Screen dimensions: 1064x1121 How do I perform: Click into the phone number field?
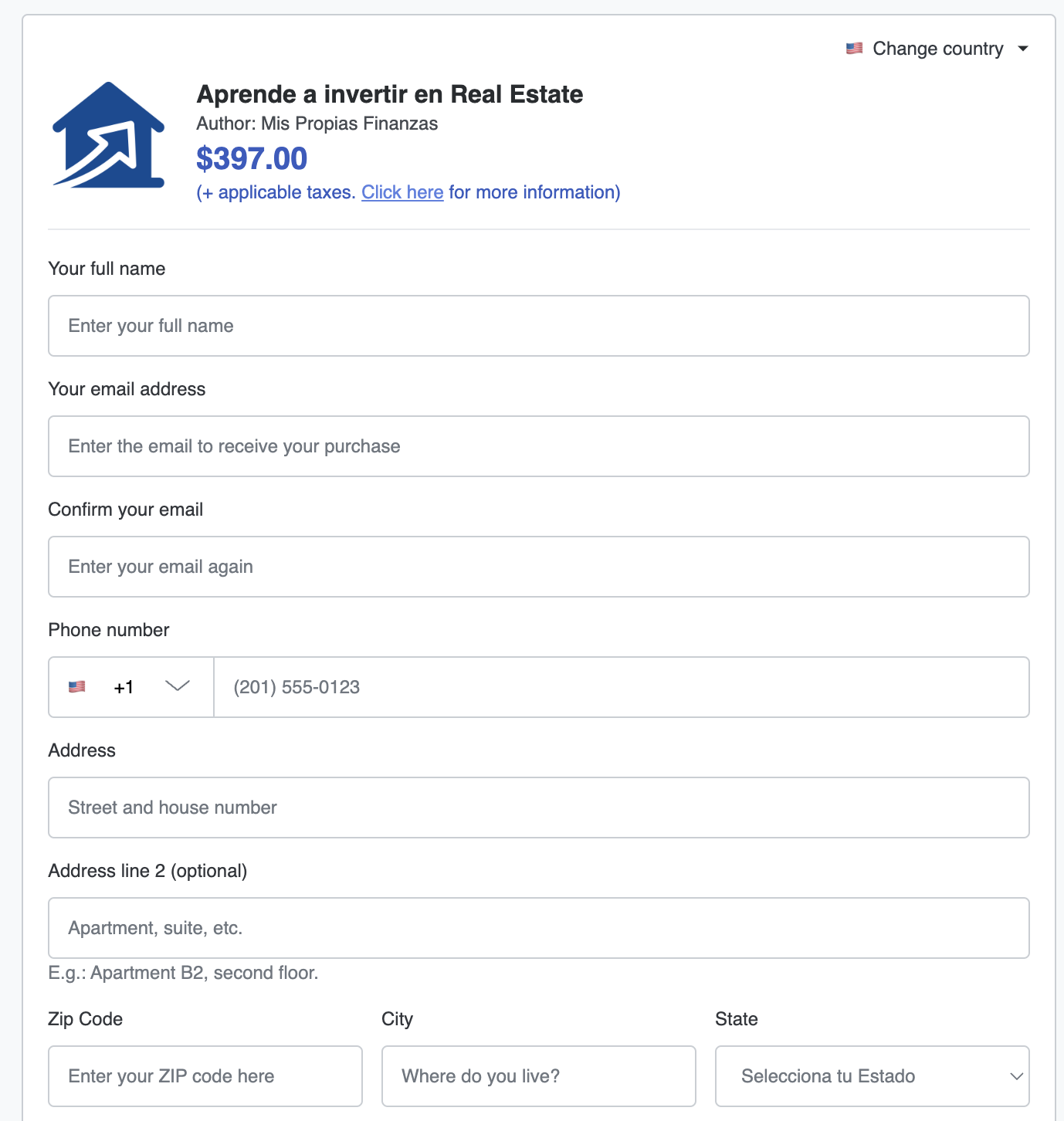tap(621, 687)
